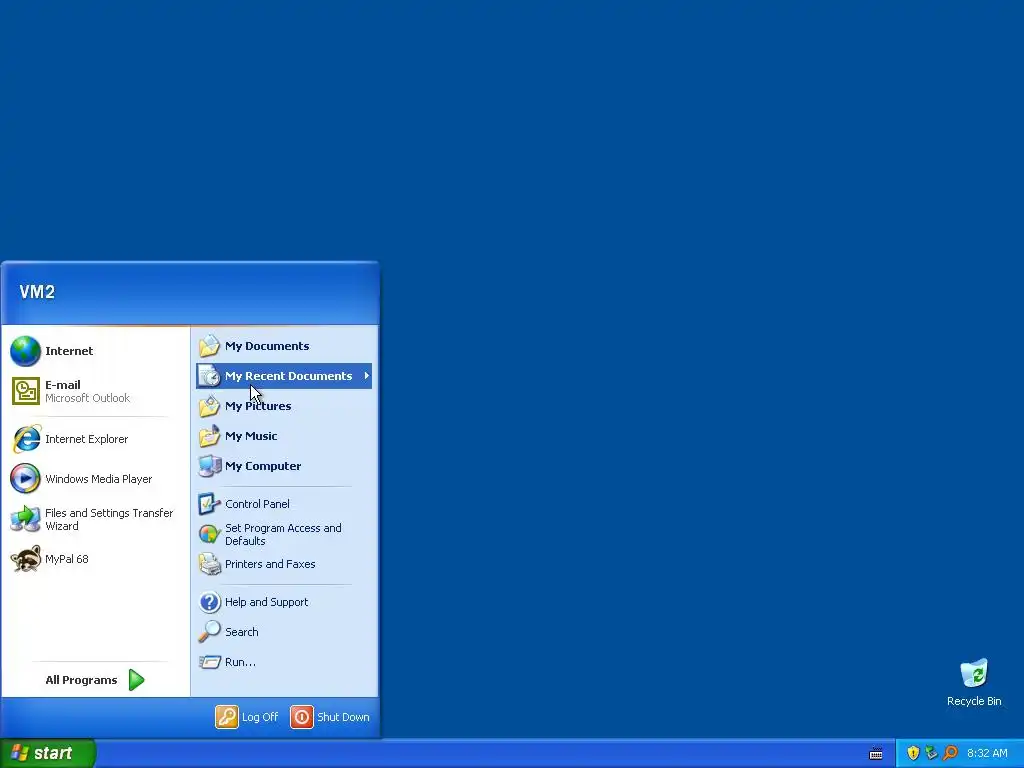Launch MyPal 68 raccoon icon

25,559
